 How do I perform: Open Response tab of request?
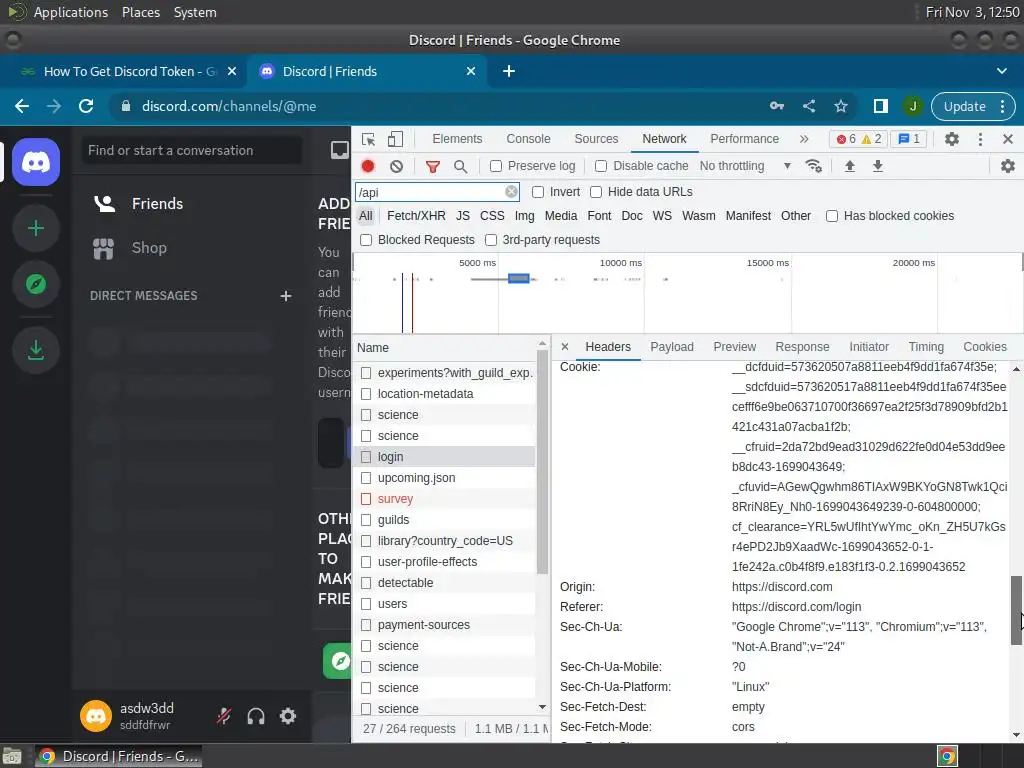click(x=801, y=347)
